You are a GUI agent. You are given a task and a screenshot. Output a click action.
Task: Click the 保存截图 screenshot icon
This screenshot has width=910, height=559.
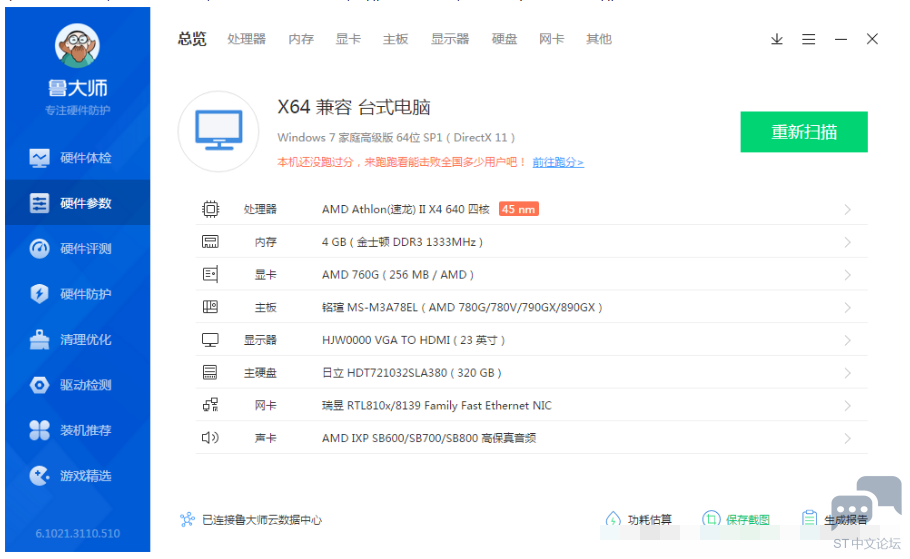click(711, 519)
